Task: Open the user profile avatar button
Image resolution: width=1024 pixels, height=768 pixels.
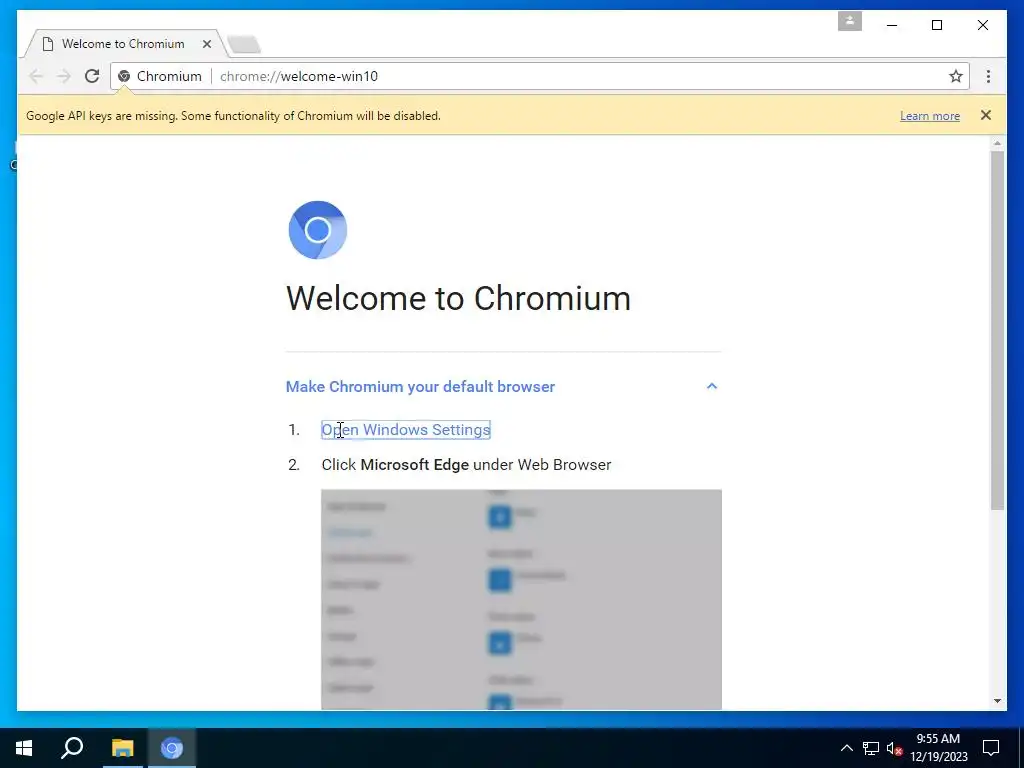Action: pyautogui.click(x=850, y=21)
